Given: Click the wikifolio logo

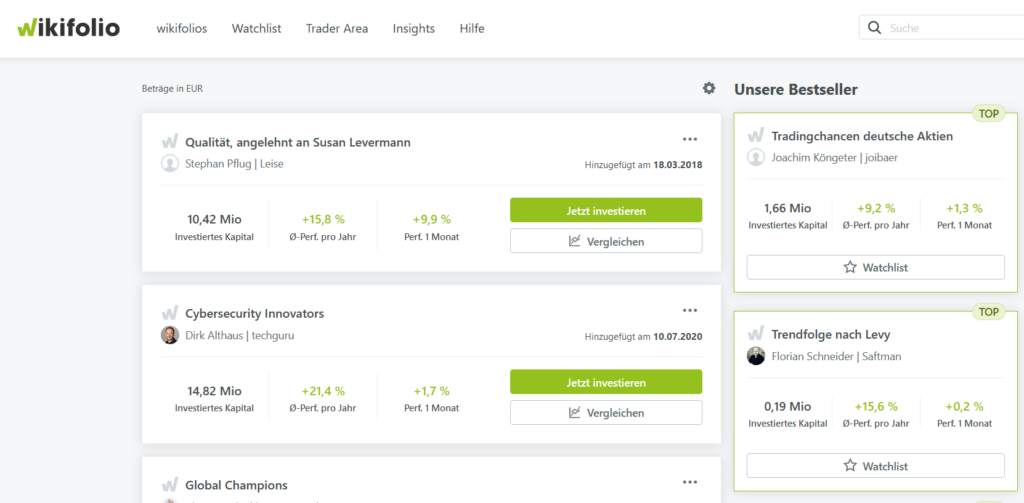Looking at the screenshot, I should click(x=69, y=28).
